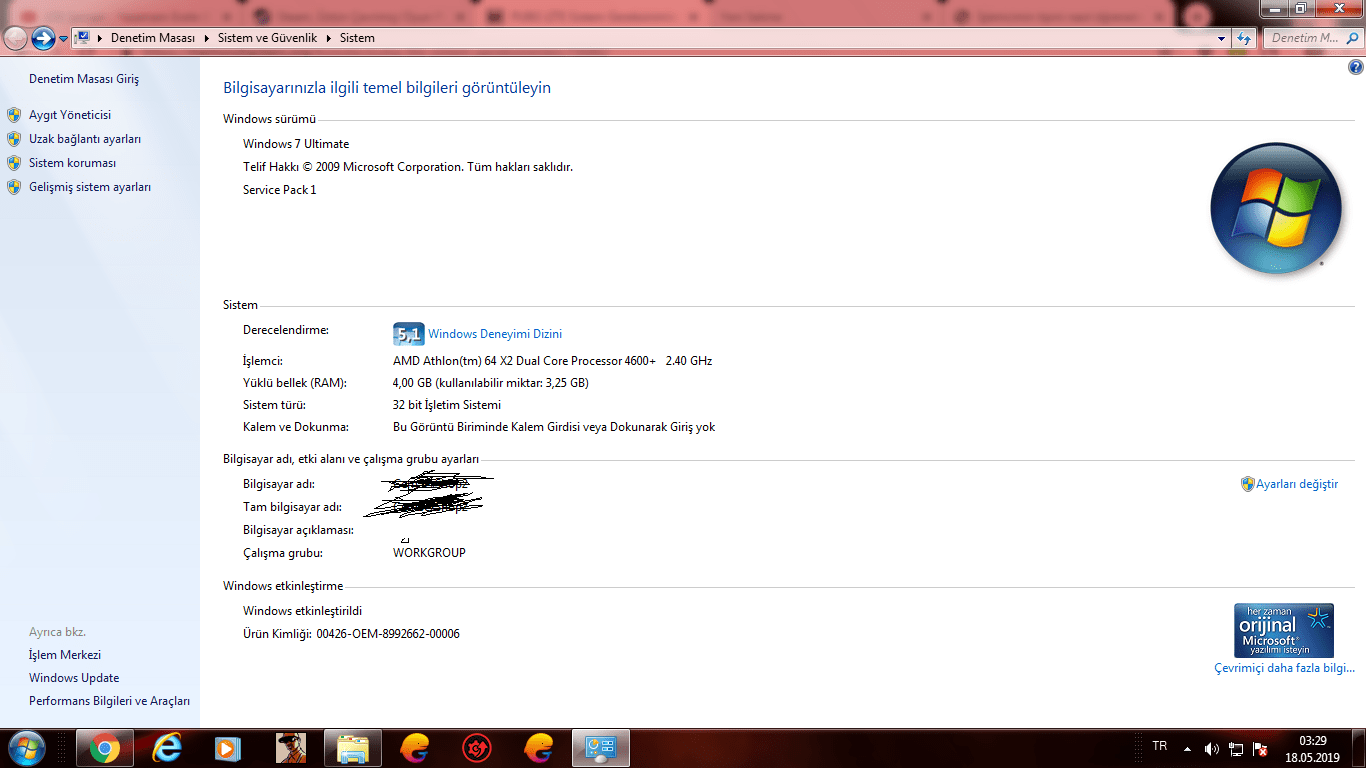The image size is (1366, 768).
Task: Open Windows Deneyimi Dizini link
Action: tap(495, 334)
